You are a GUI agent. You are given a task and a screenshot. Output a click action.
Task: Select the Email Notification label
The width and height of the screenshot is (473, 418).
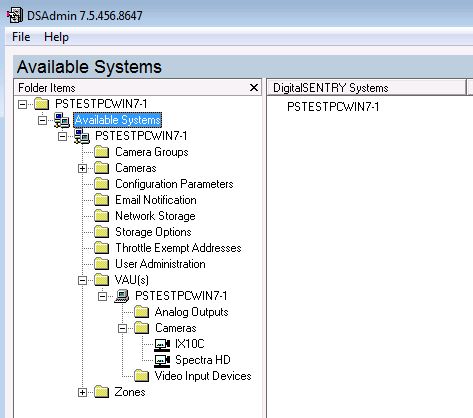[156, 200]
